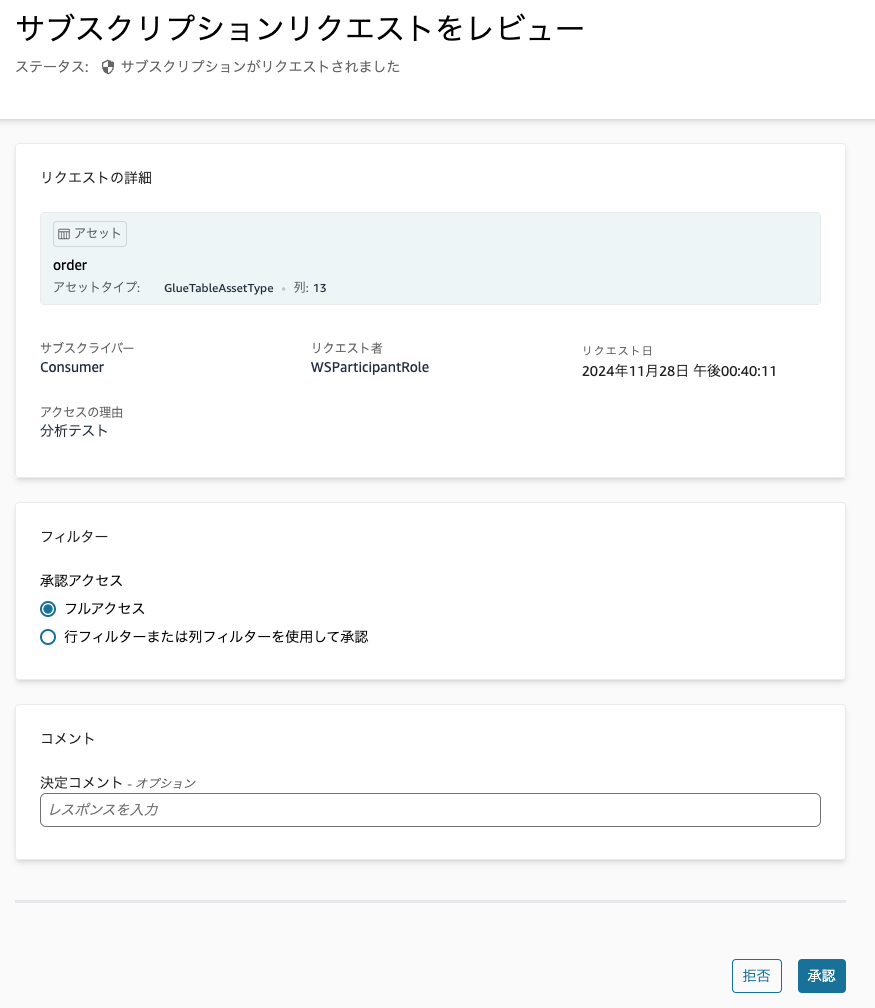Select the フルアクセス radio option
This screenshot has width=875, height=1008.
coord(47,608)
